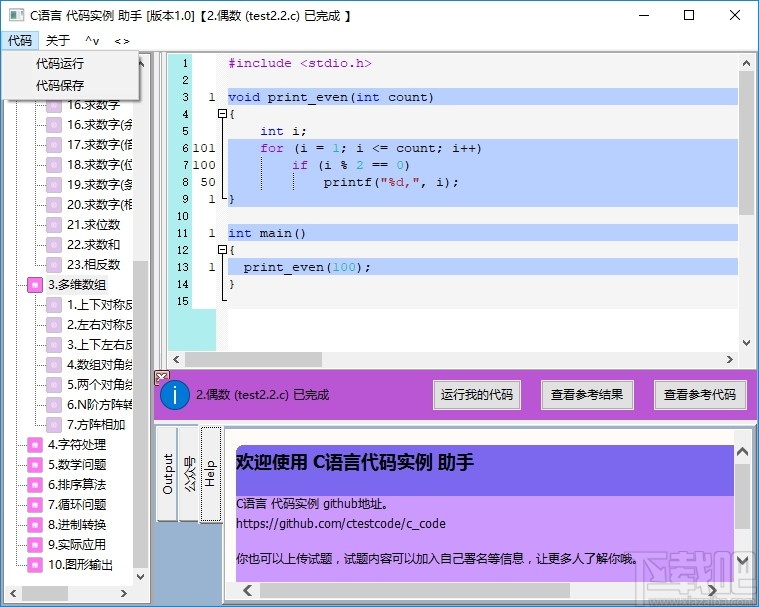Click the blue info icon
This screenshot has width=759, height=607.
[174, 395]
